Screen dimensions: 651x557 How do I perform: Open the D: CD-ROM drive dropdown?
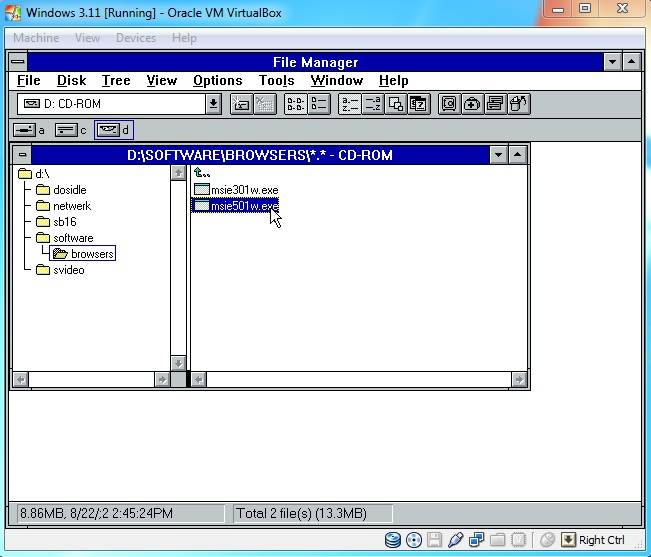213,104
